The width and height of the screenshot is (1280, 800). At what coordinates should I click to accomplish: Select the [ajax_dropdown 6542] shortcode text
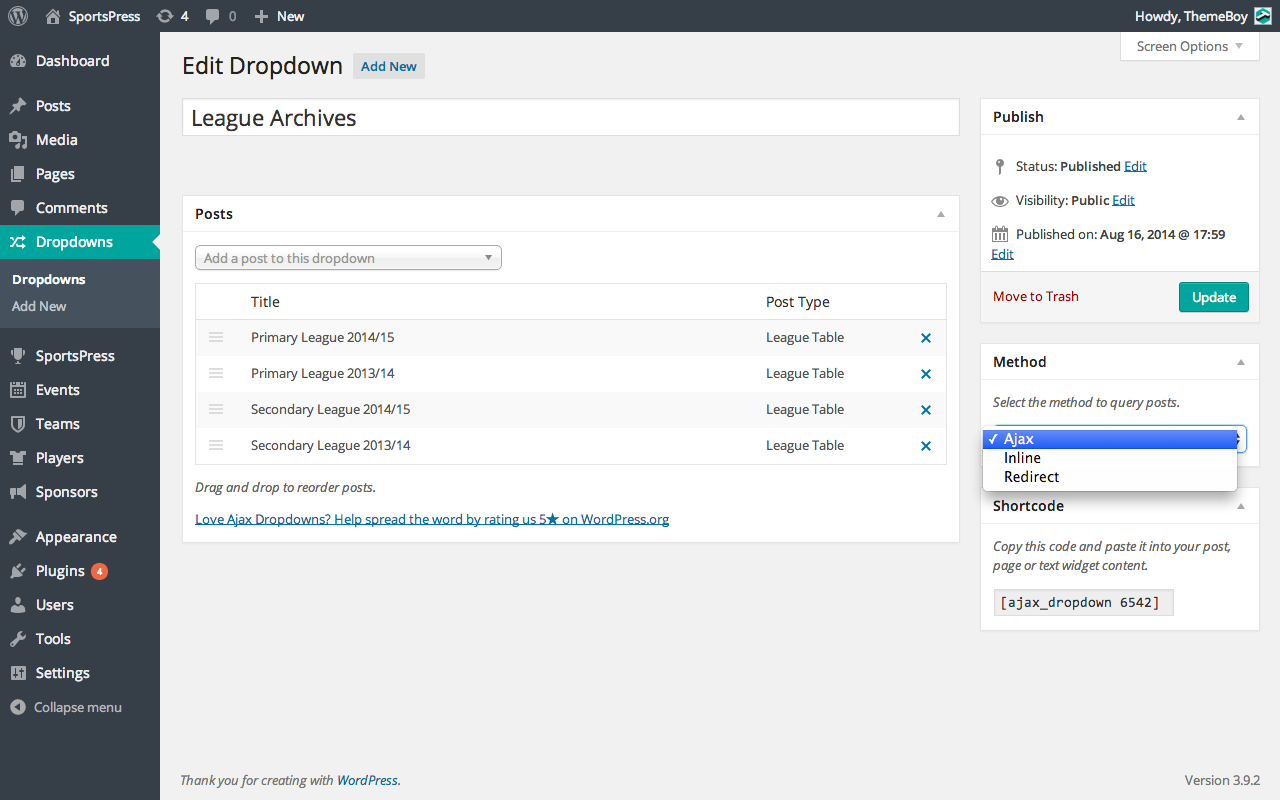coord(1083,603)
